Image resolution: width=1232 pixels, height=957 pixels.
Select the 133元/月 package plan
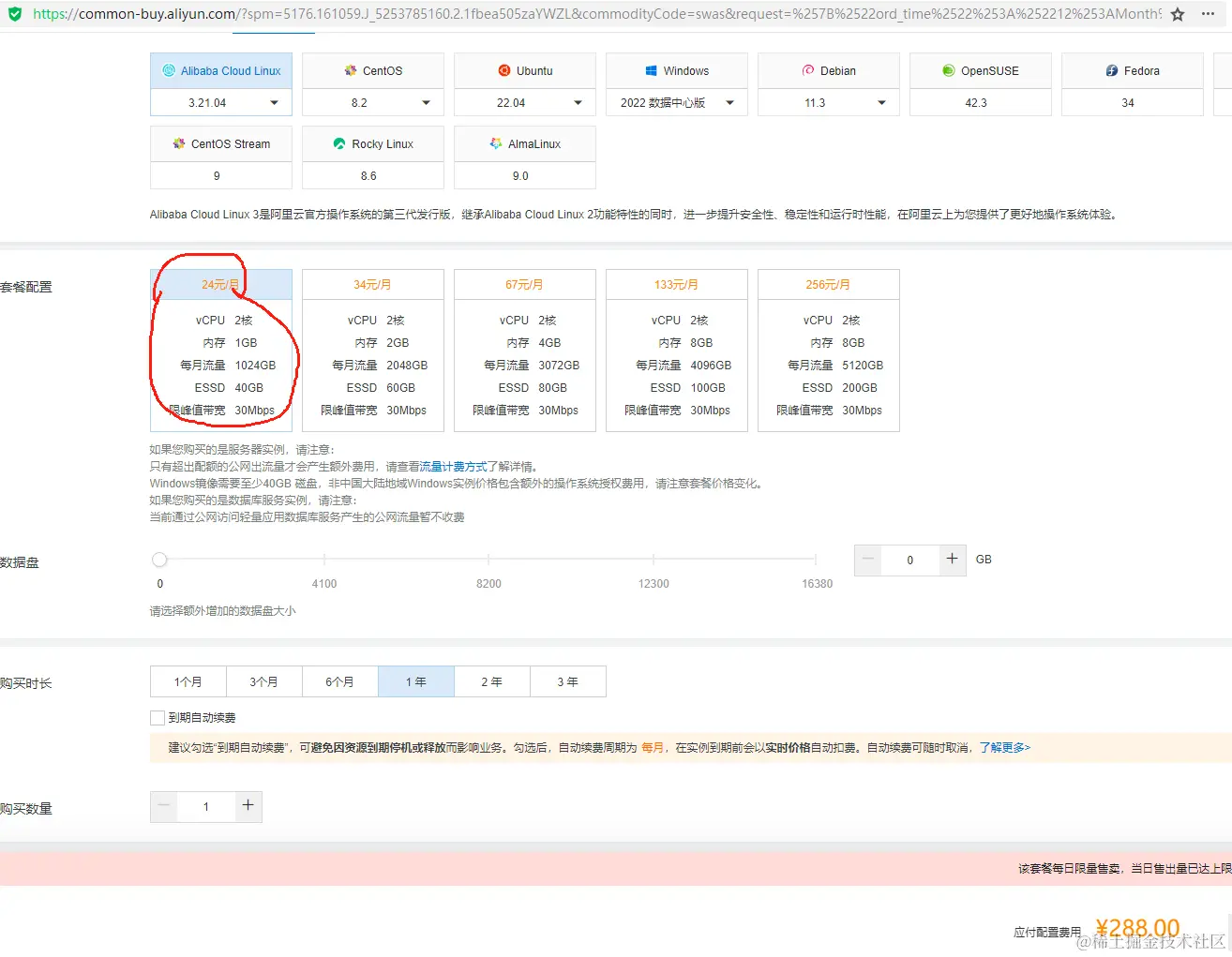pyautogui.click(x=677, y=351)
